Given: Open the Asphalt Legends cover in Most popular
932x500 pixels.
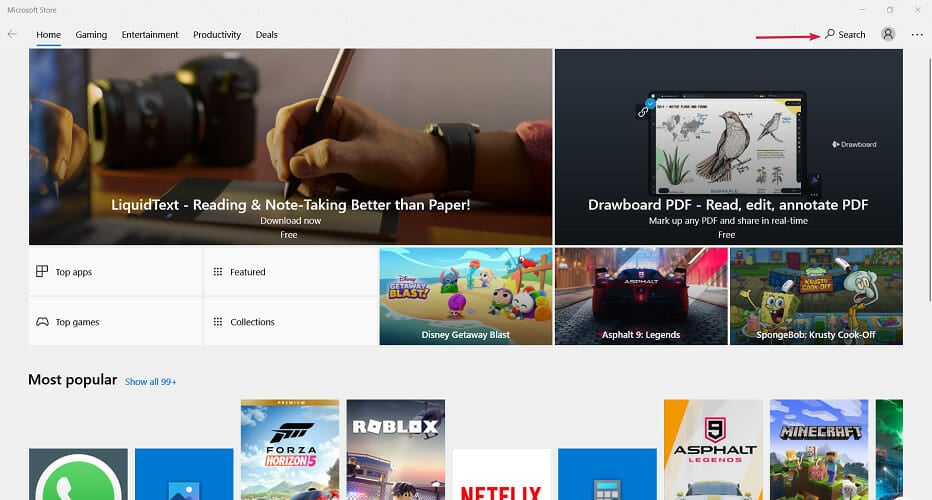Looking at the screenshot, I should (x=713, y=449).
